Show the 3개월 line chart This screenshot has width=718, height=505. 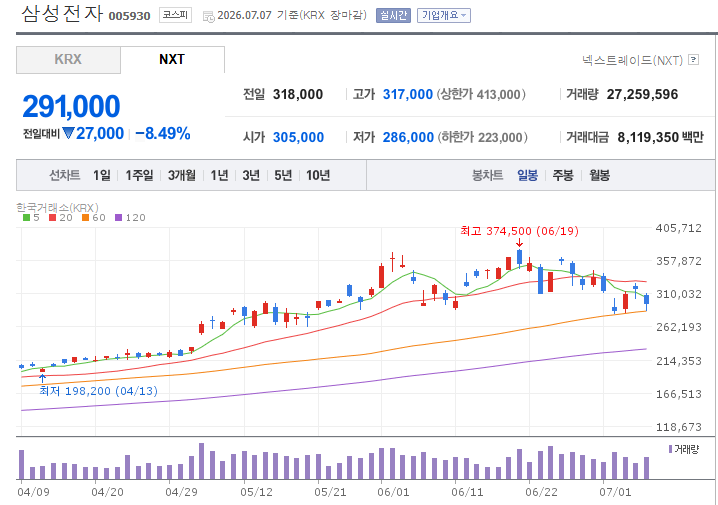pos(181,175)
